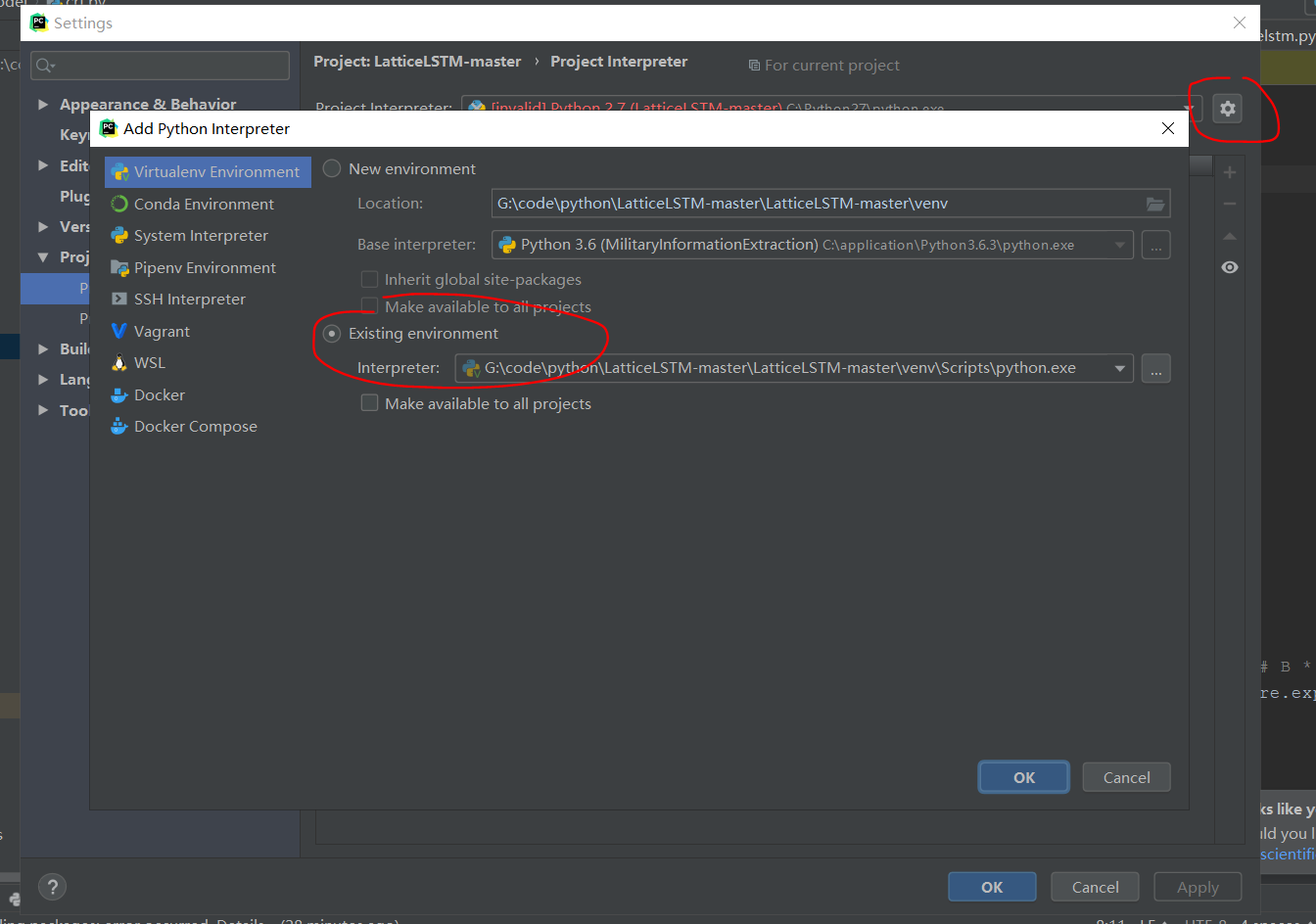The height and width of the screenshot is (924, 1316).
Task: Click the Docker Compose icon
Action: (x=119, y=427)
